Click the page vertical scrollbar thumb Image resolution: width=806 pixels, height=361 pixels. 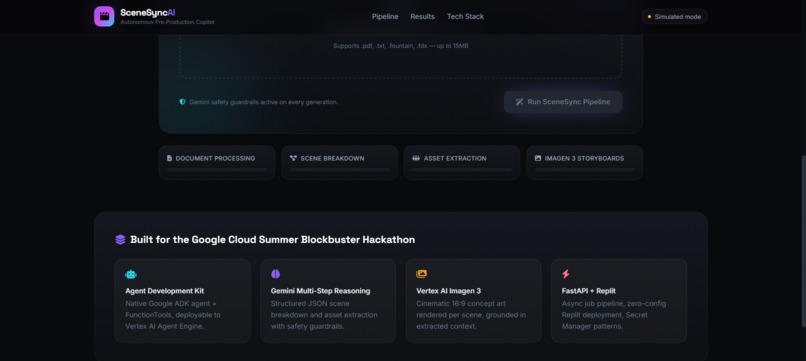coord(803,241)
